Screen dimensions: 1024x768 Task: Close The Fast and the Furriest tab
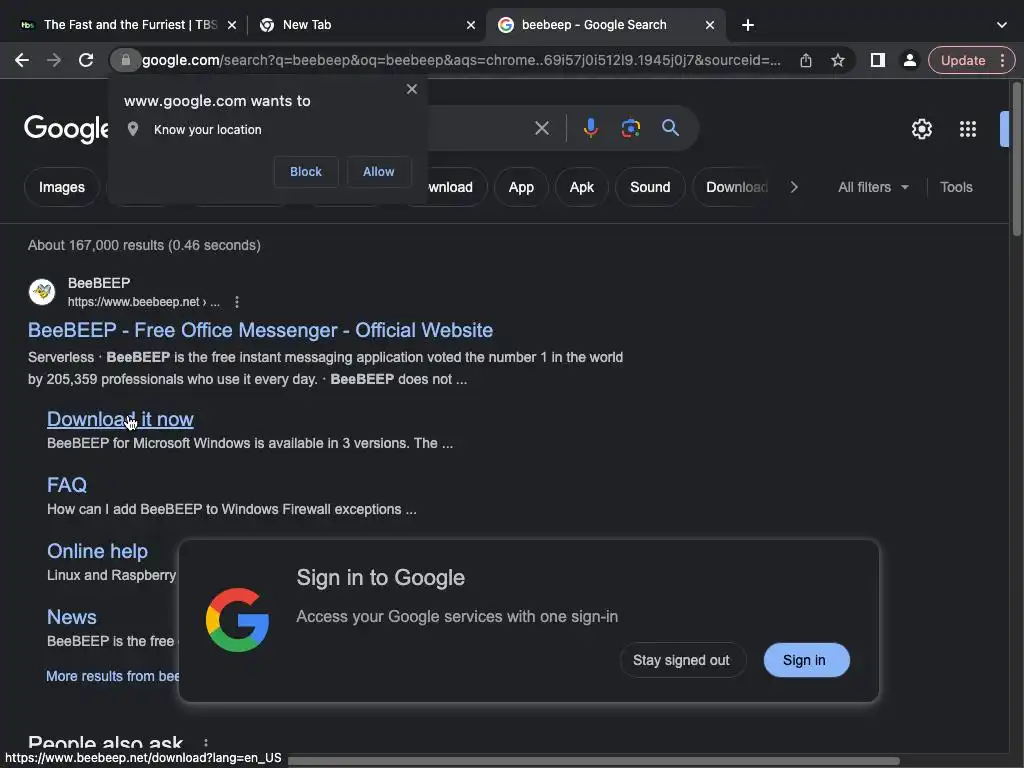click(x=232, y=25)
